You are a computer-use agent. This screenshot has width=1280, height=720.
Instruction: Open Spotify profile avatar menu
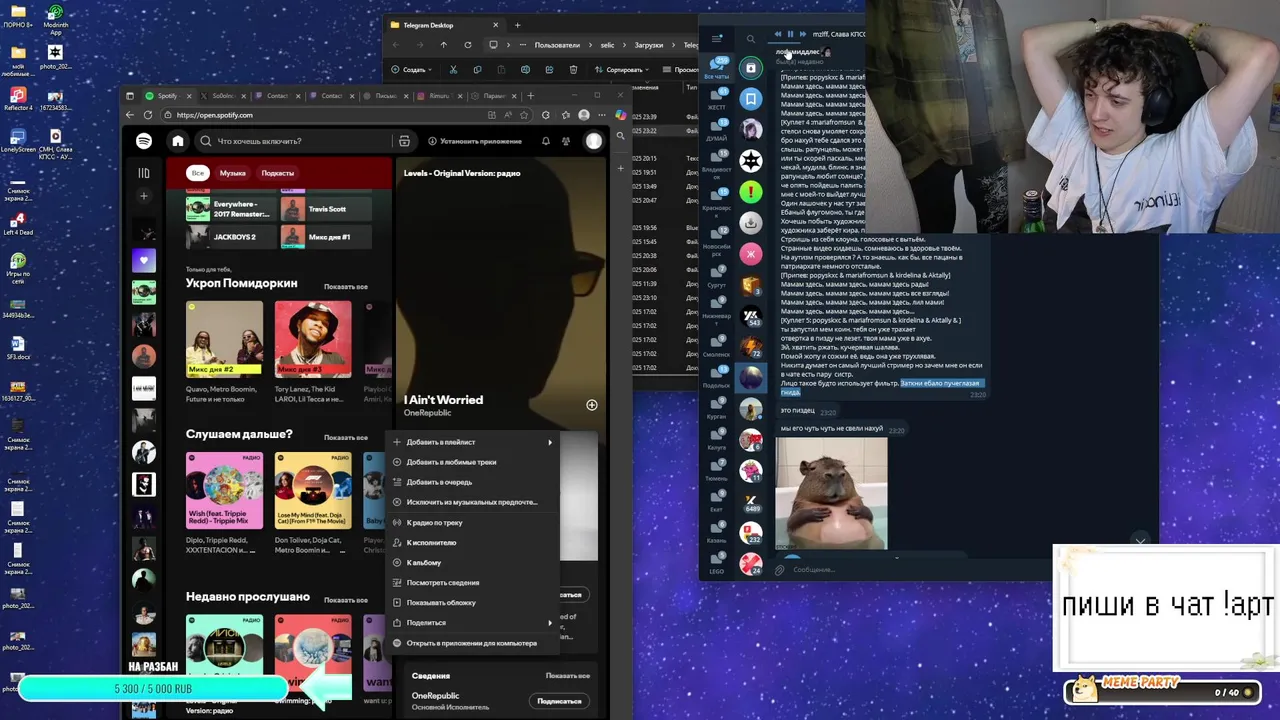point(594,141)
